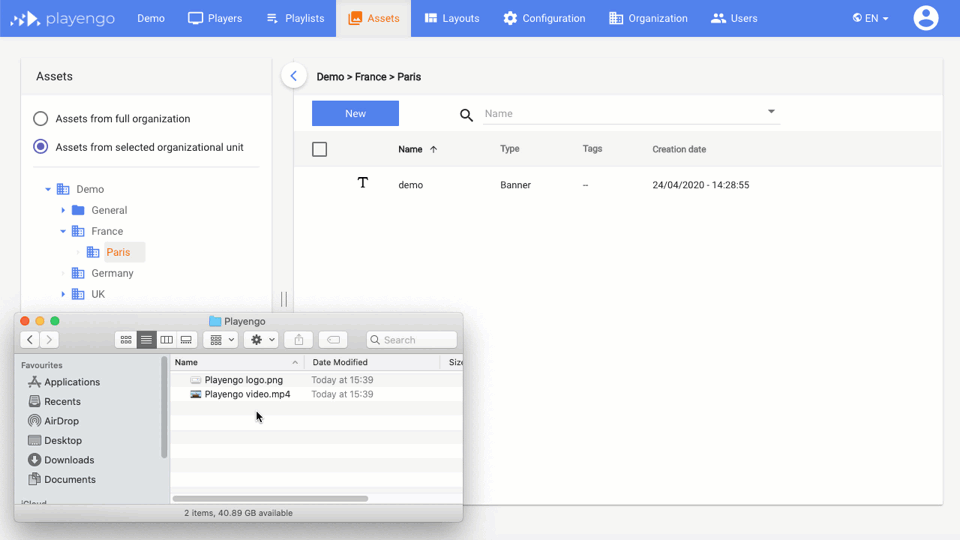The image size is (960, 540).
Task: Open the Users tab
Action: [734, 18]
